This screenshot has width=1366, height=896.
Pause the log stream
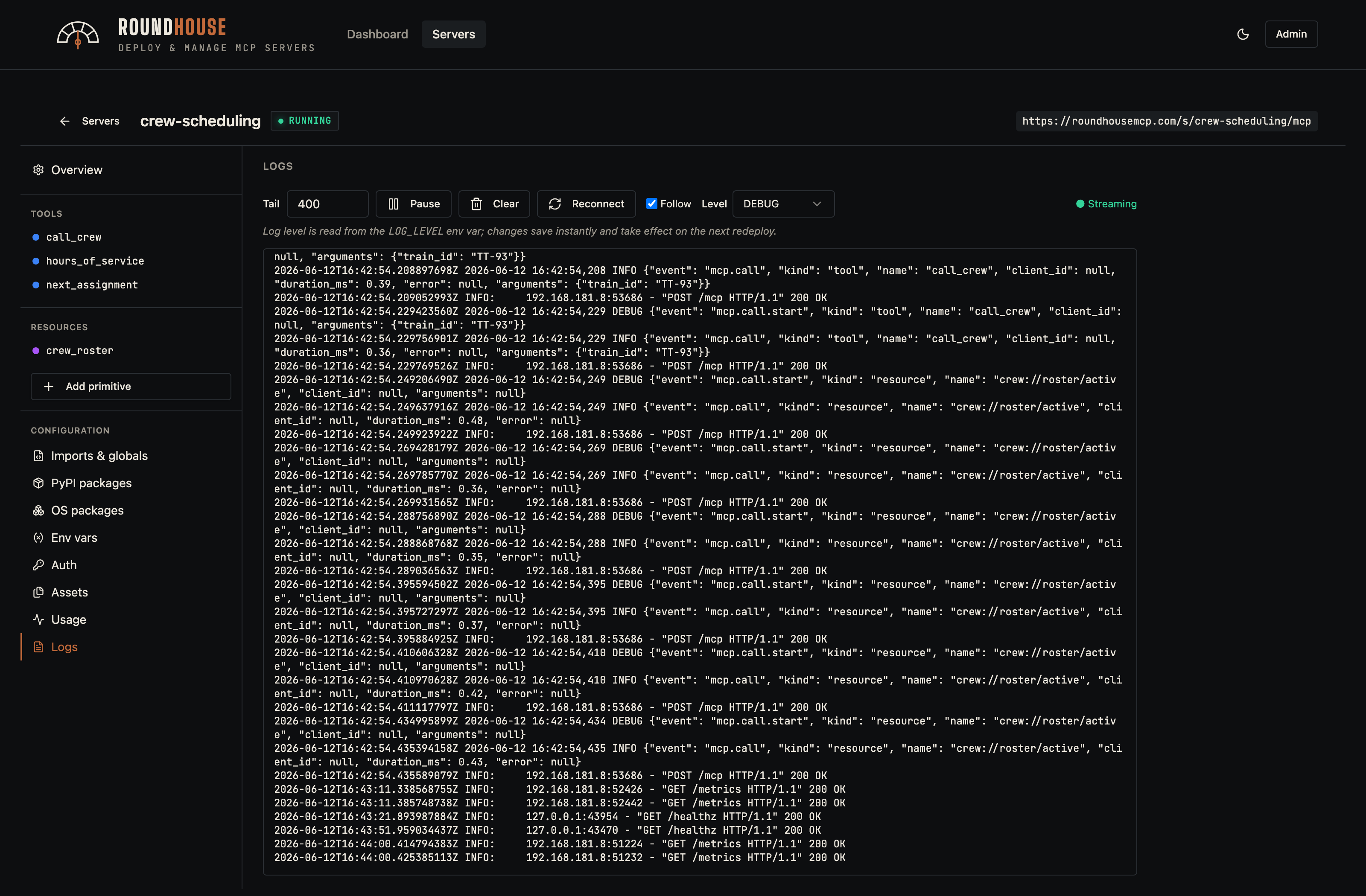click(413, 204)
